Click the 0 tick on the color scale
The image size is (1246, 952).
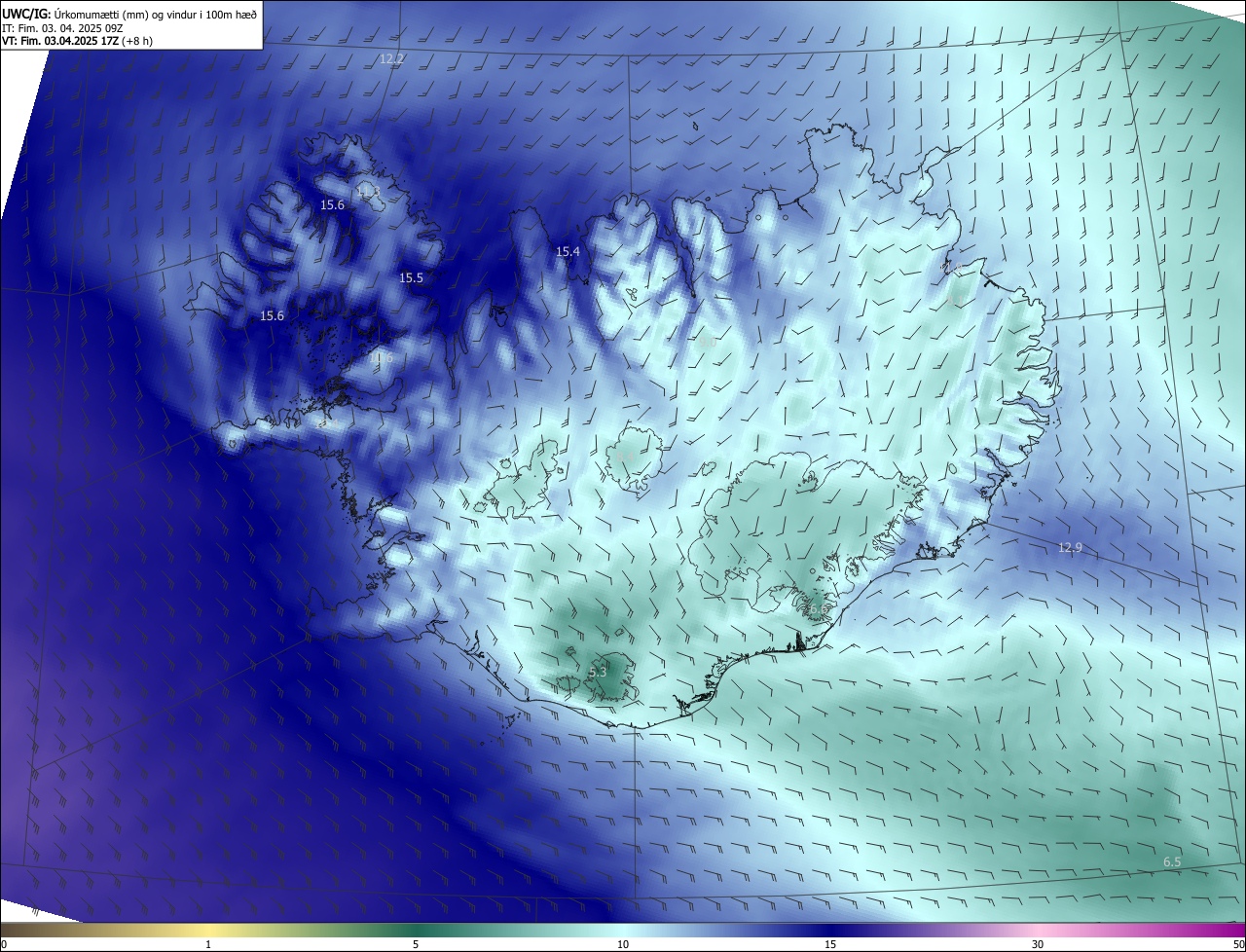pyautogui.click(x=4, y=944)
